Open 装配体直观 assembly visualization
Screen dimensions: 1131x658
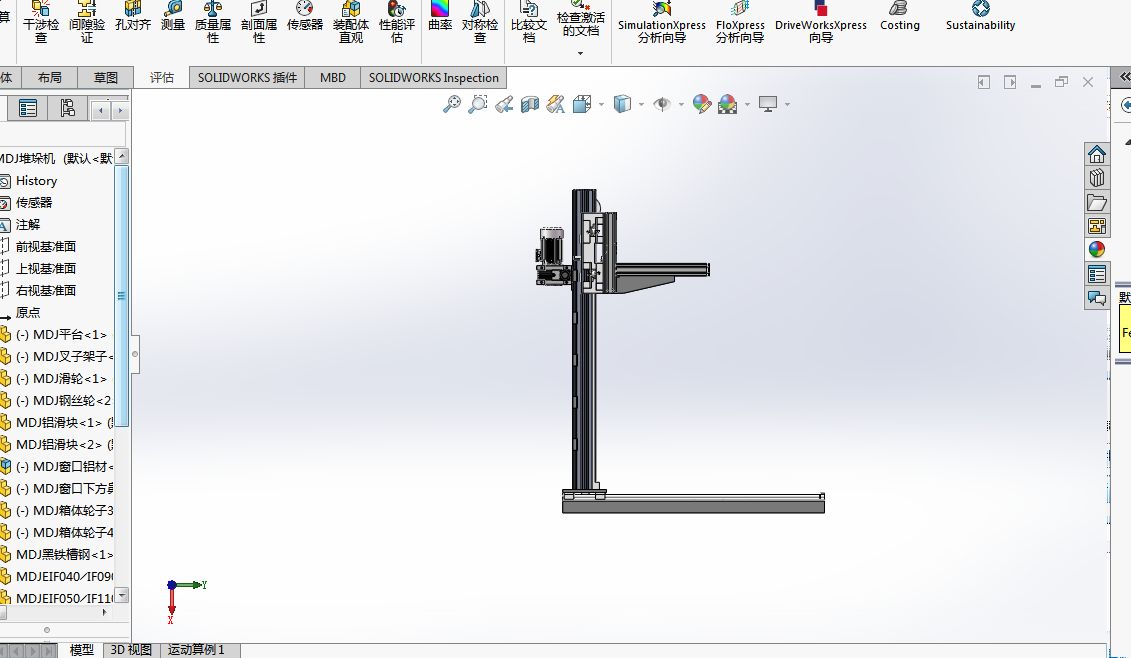point(351,22)
